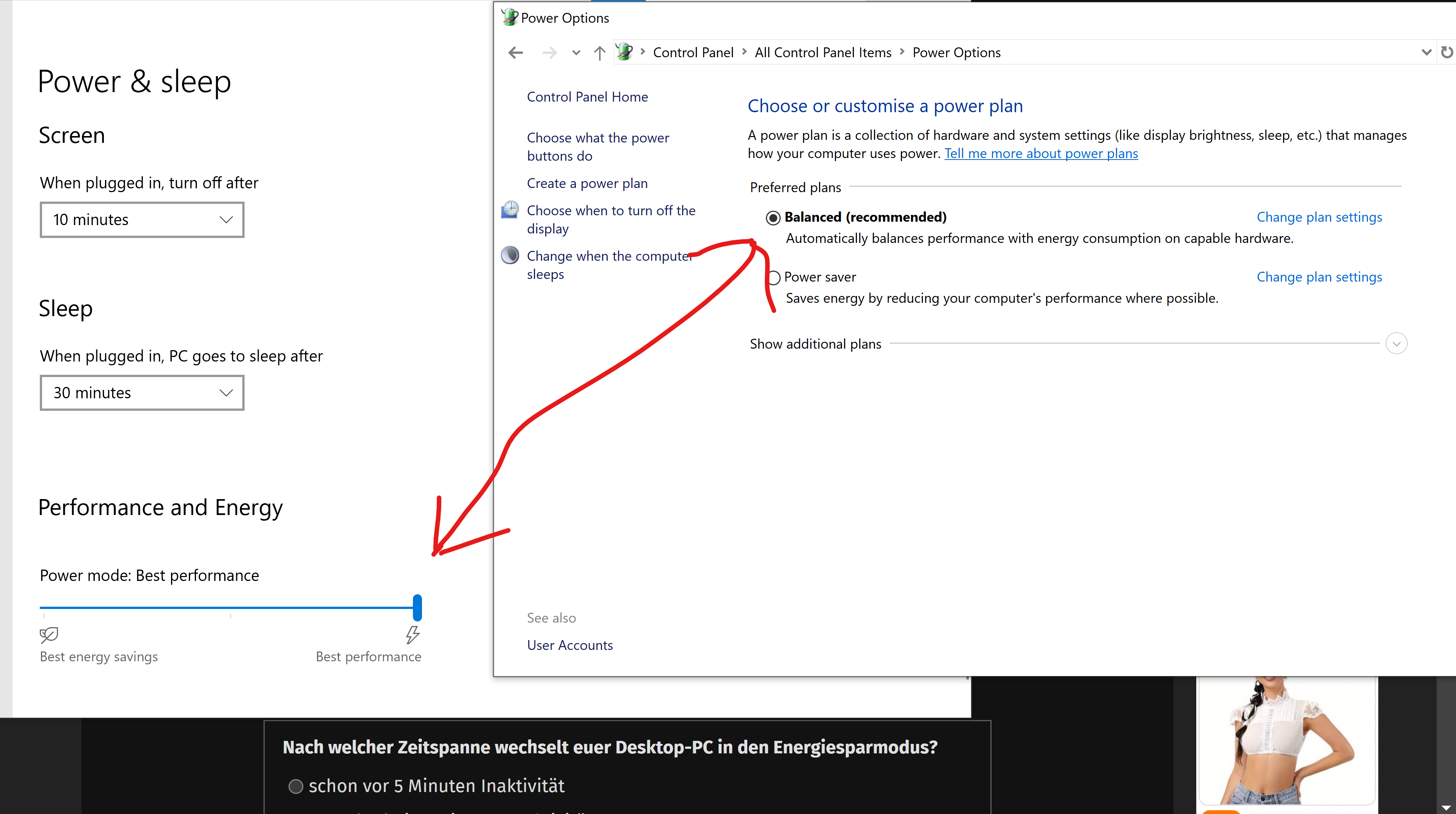Select the Balanced (recommended) power plan
The width and height of the screenshot is (1456, 814).
[773, 218]
